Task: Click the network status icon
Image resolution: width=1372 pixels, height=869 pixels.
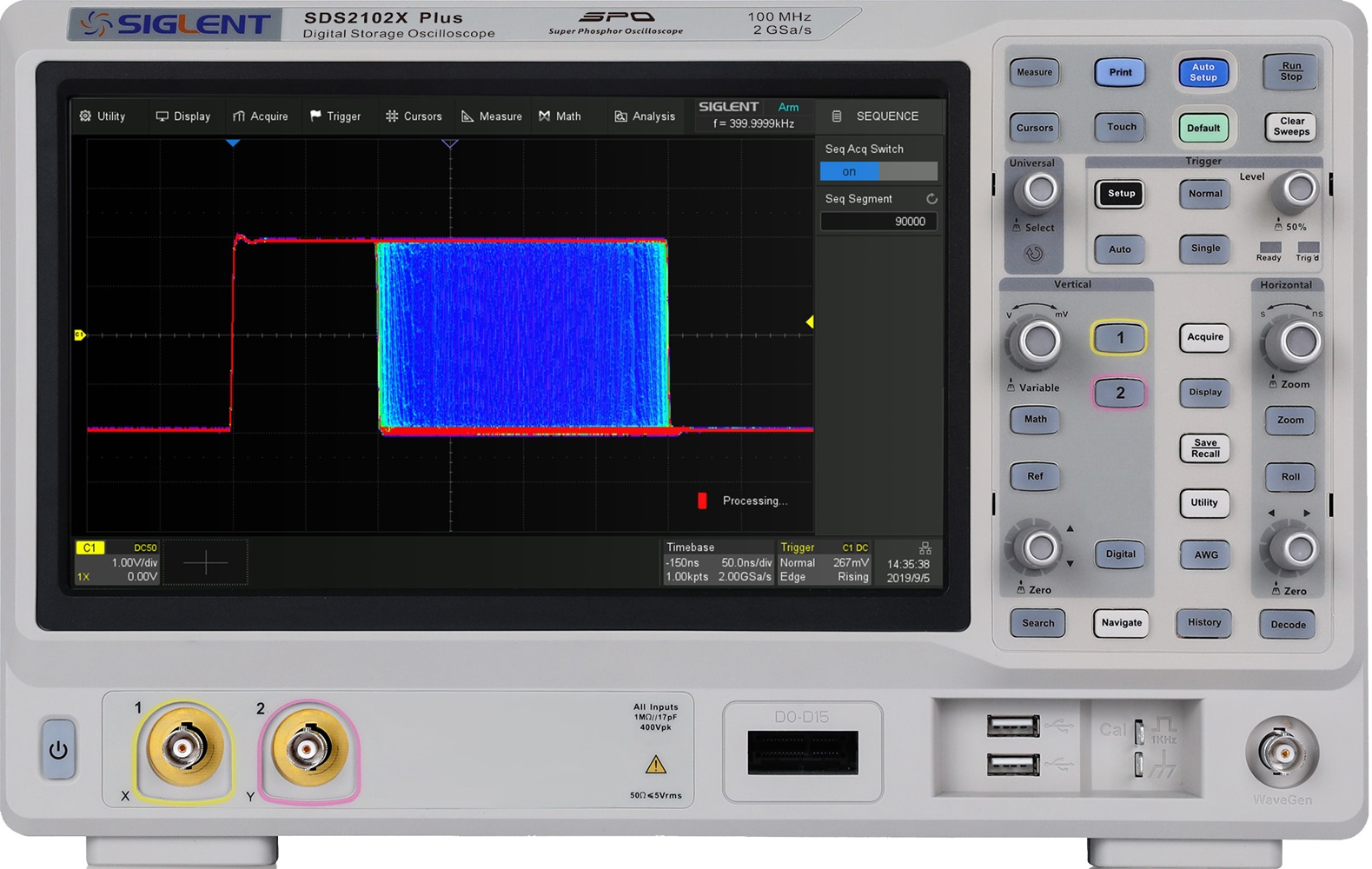Action: click(925, 548)
